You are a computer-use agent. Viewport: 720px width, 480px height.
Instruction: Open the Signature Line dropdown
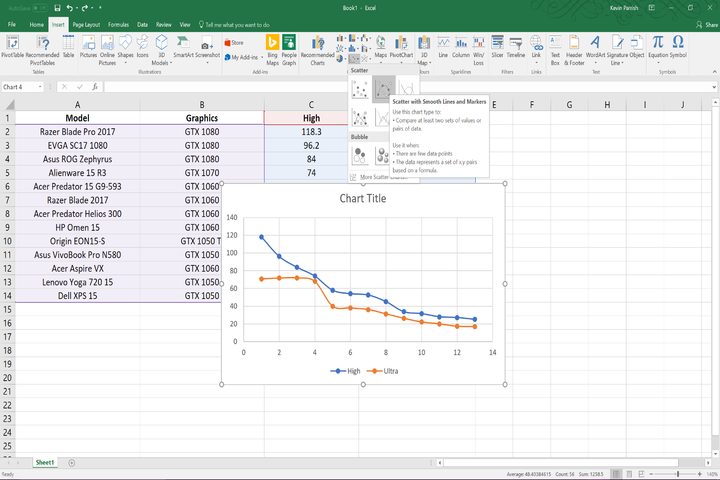click(x=617, y=50)
